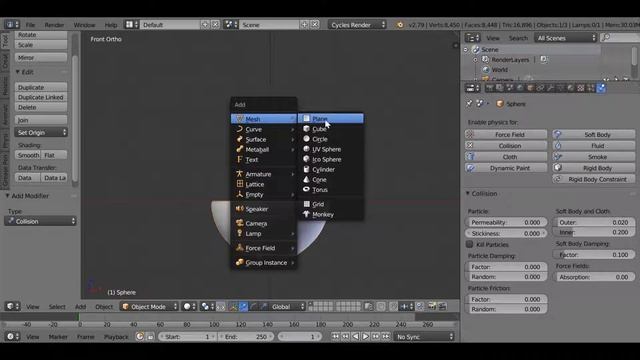
Task: Click the Join button
Action: click(41, 120)
